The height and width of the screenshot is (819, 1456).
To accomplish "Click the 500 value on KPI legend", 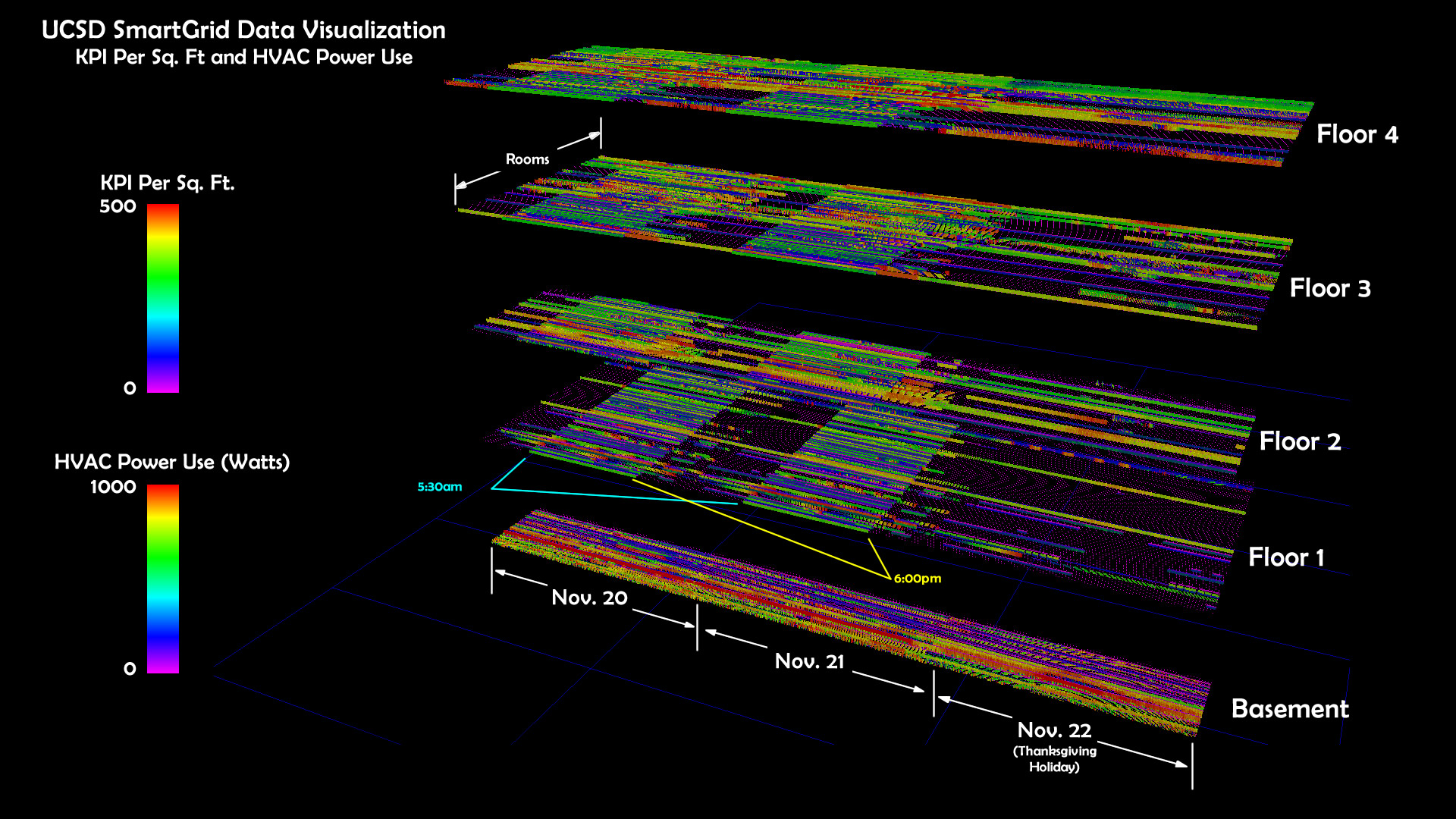I will (x=118, y=206).
